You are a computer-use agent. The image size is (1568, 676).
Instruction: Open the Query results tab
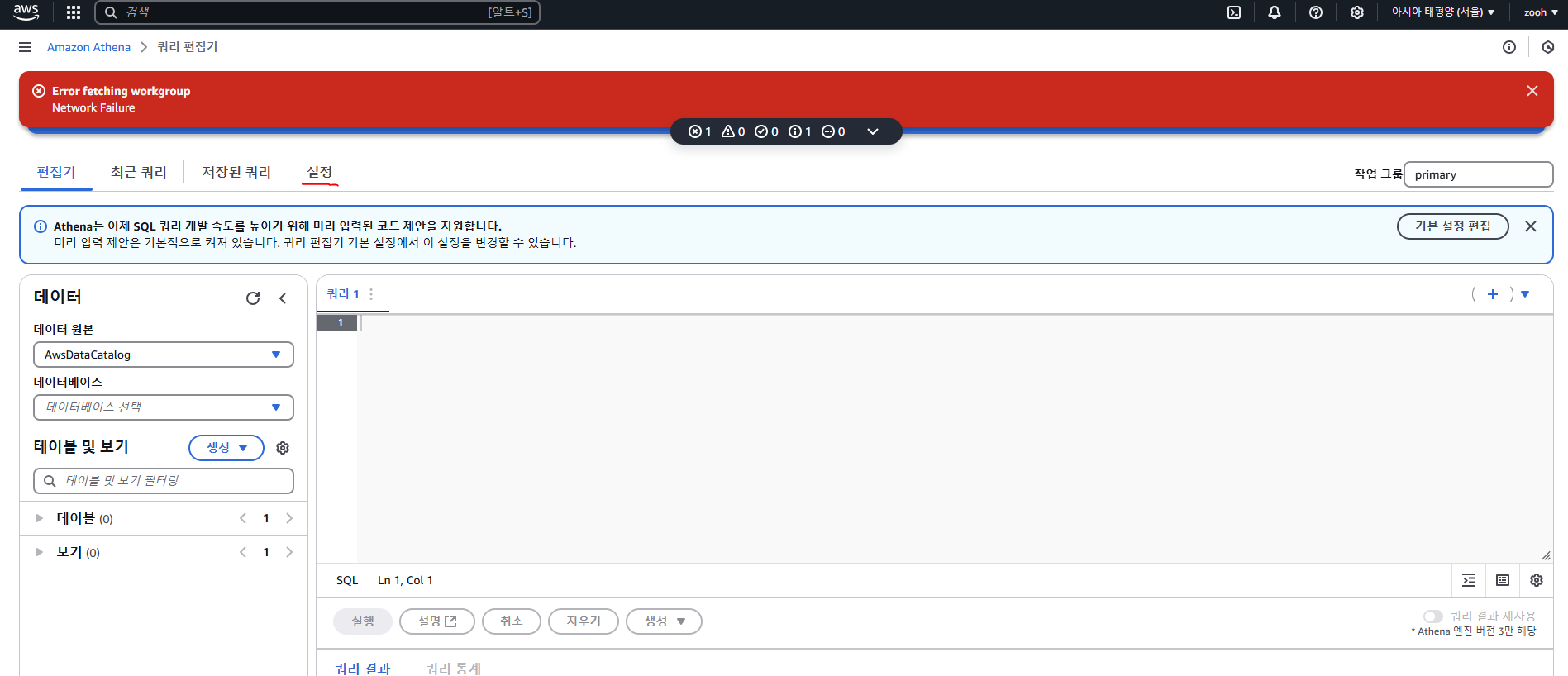[362, 668]
